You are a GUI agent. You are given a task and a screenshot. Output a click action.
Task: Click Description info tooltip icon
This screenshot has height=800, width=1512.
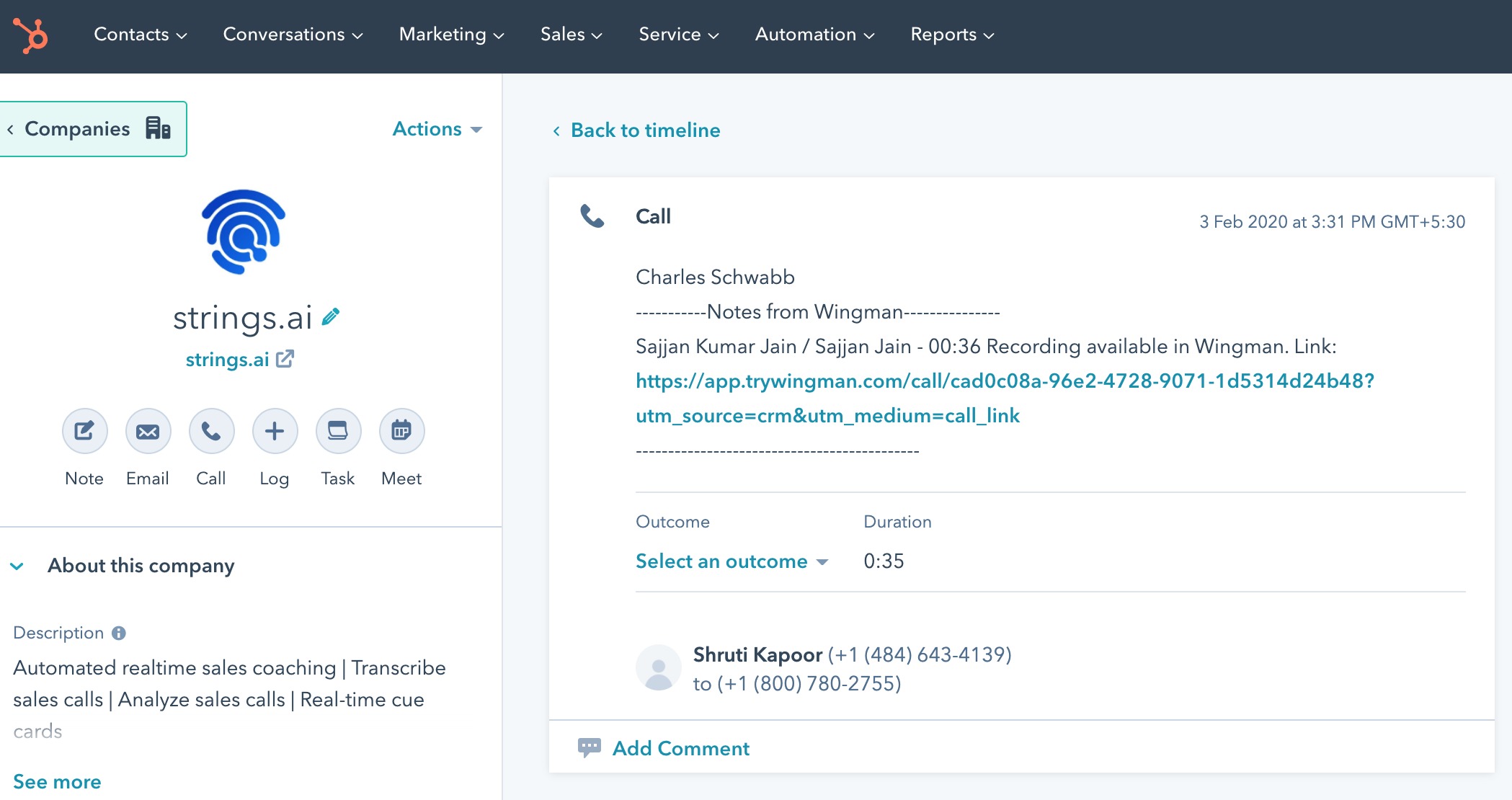[119, 633]
